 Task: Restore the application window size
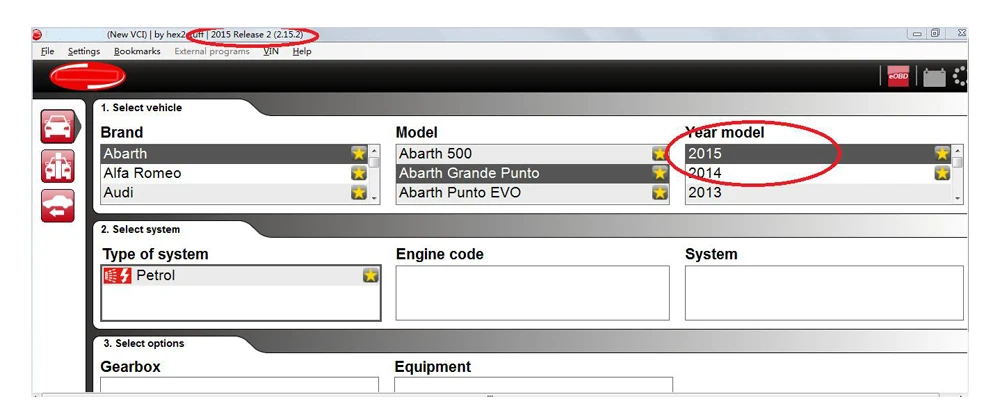tap(936, 34)
